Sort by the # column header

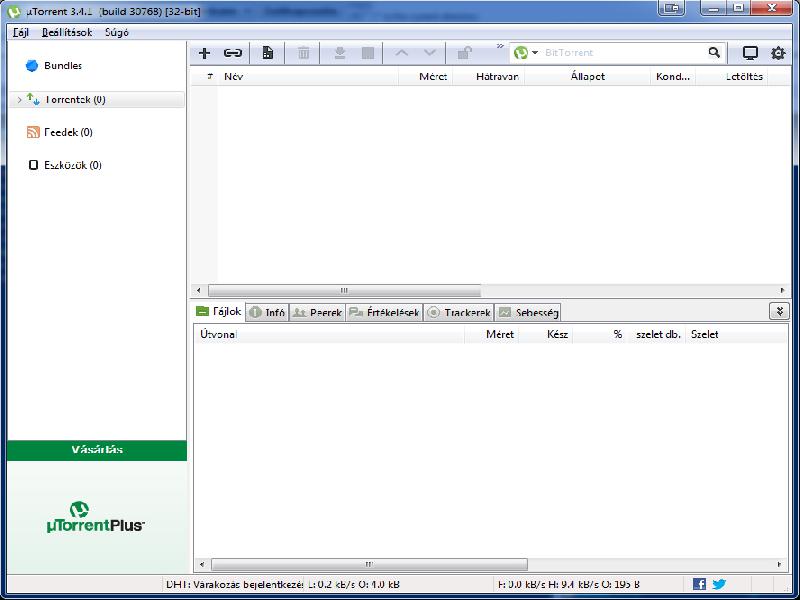(205, 77)
